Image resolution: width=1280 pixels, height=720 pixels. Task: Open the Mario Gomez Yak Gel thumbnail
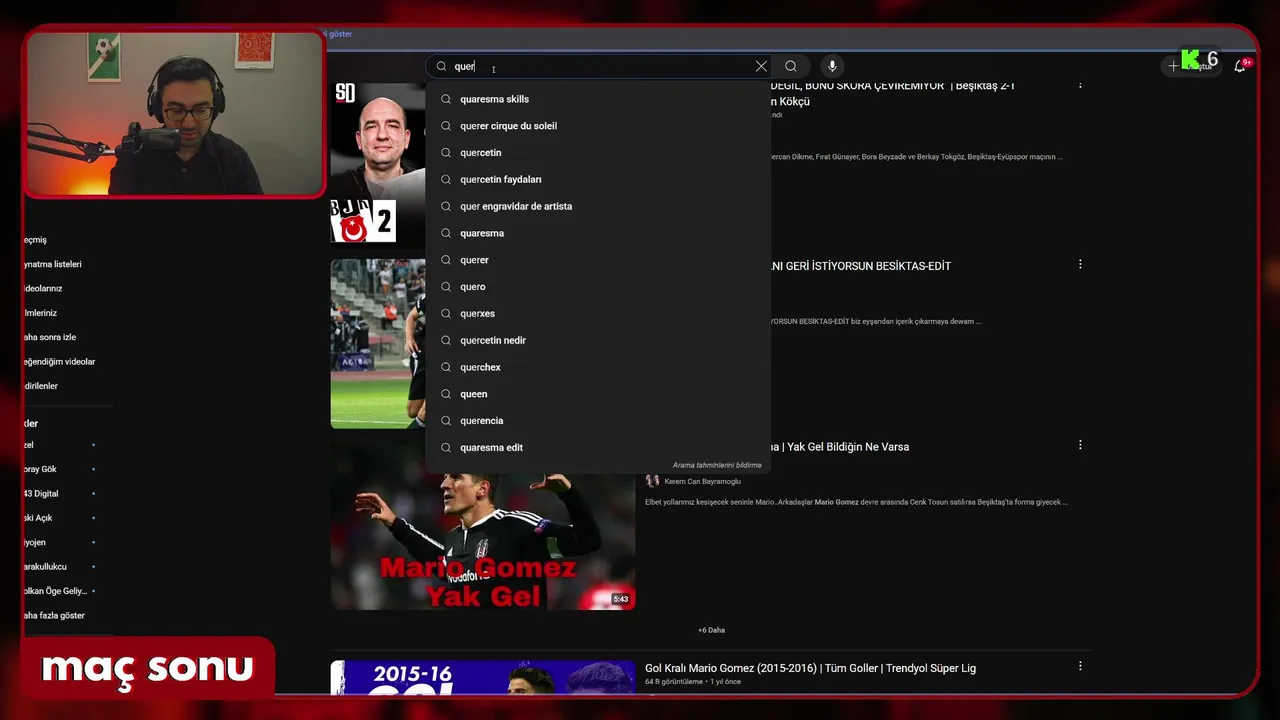(x=483, y=540)
